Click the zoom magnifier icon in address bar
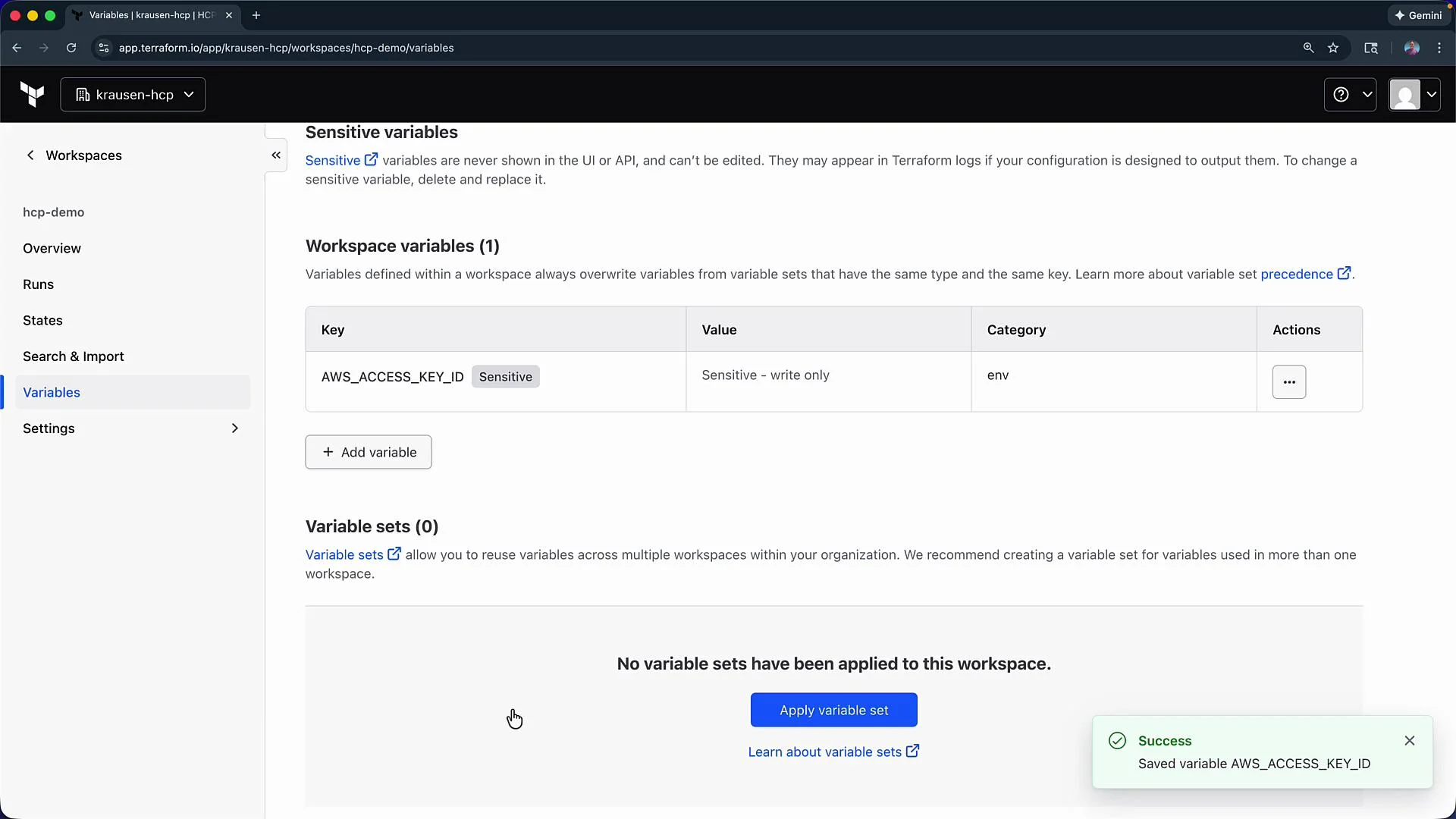Screen dimensions: 1456x819 1308,48
